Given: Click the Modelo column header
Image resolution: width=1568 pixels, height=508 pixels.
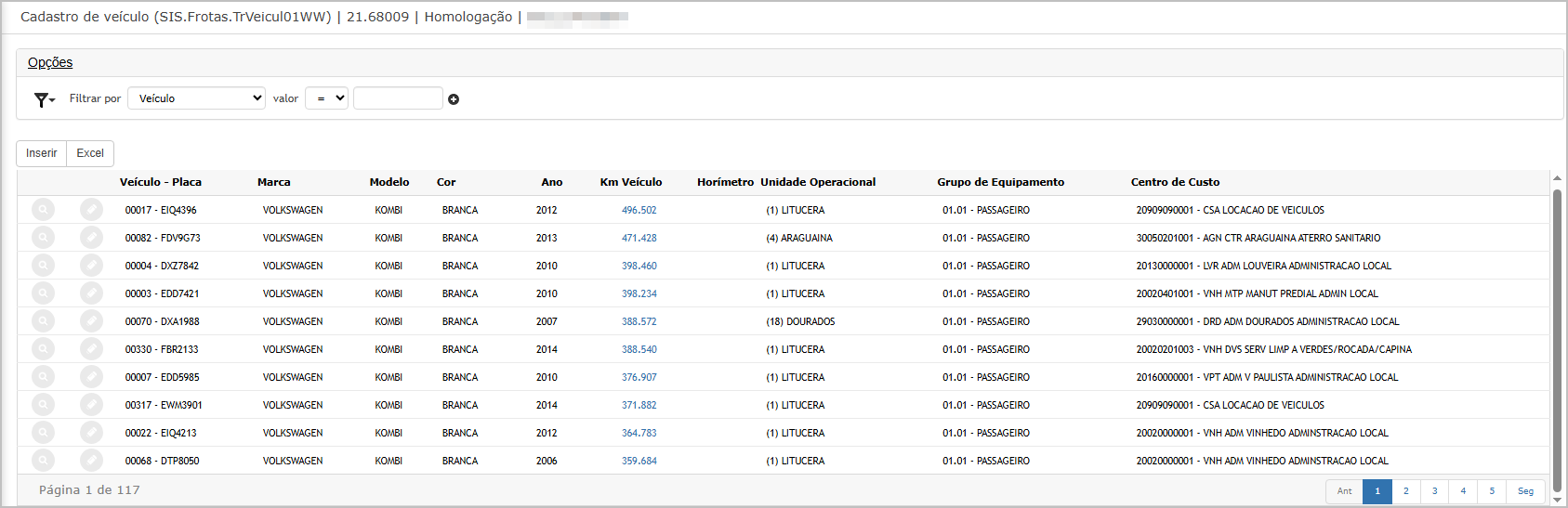Looking at the screenshot, I should click(x=389, y=182).
